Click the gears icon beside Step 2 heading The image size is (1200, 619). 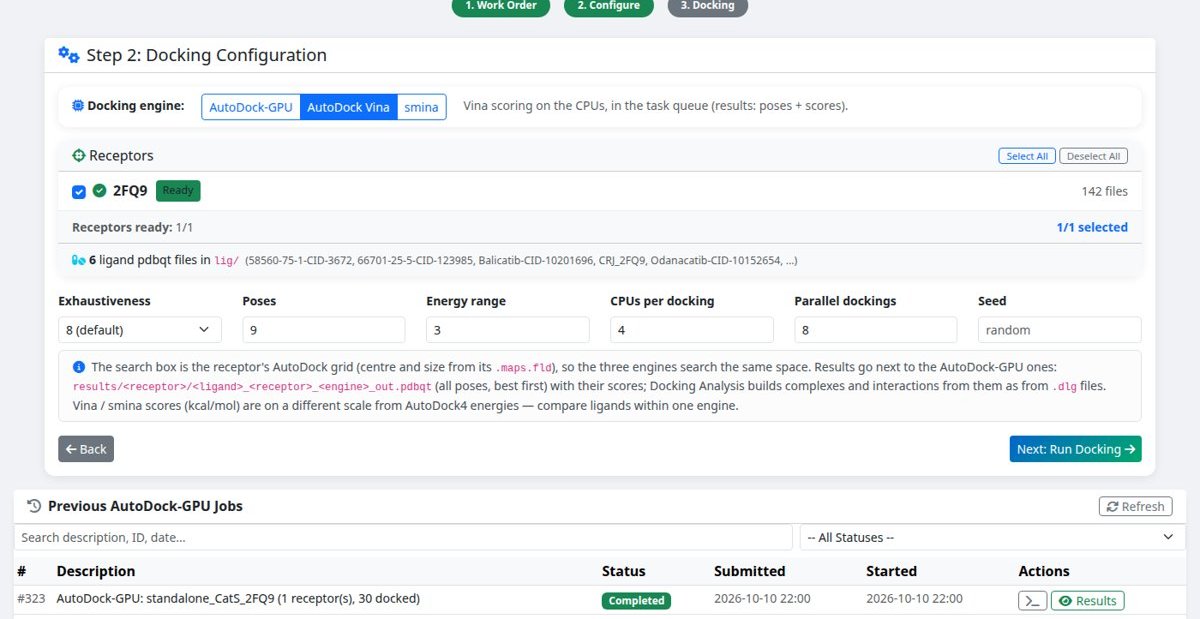point(68,55)
